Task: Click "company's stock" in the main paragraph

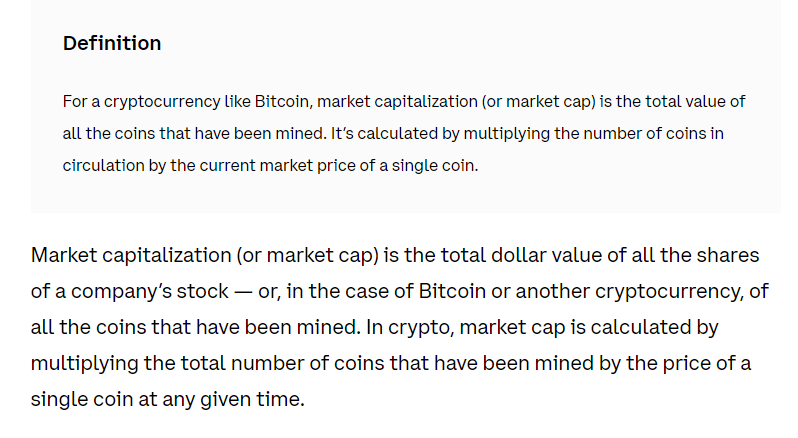Action: tap(150, 291)
